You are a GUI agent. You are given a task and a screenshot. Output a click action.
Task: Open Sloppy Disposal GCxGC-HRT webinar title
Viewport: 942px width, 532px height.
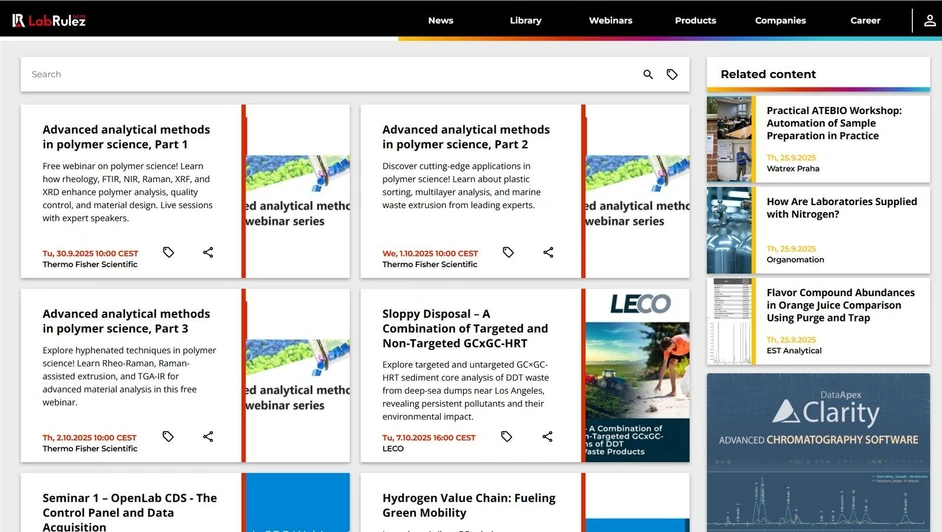click(x=465, y=328)
